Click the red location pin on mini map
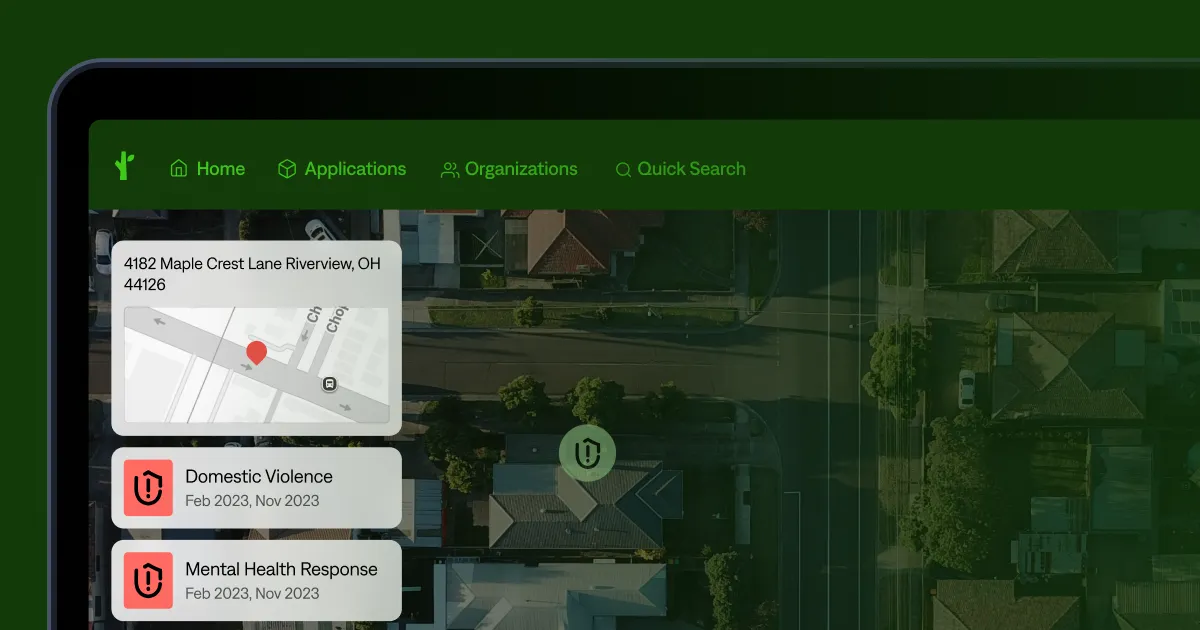1200x630 pixels. tap(257, 353)
